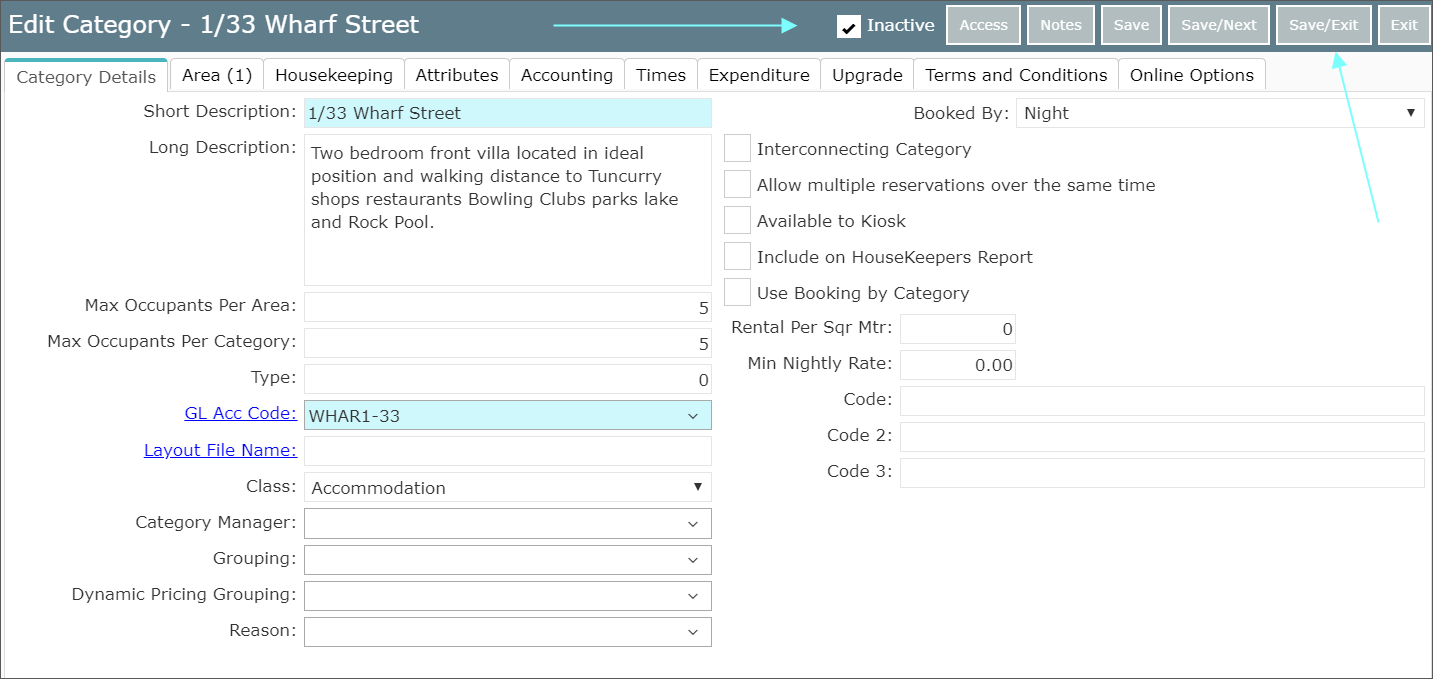Expand the Booked By dropdown
Viewport: 1433px width, 679px height.
pos(1219,113)
